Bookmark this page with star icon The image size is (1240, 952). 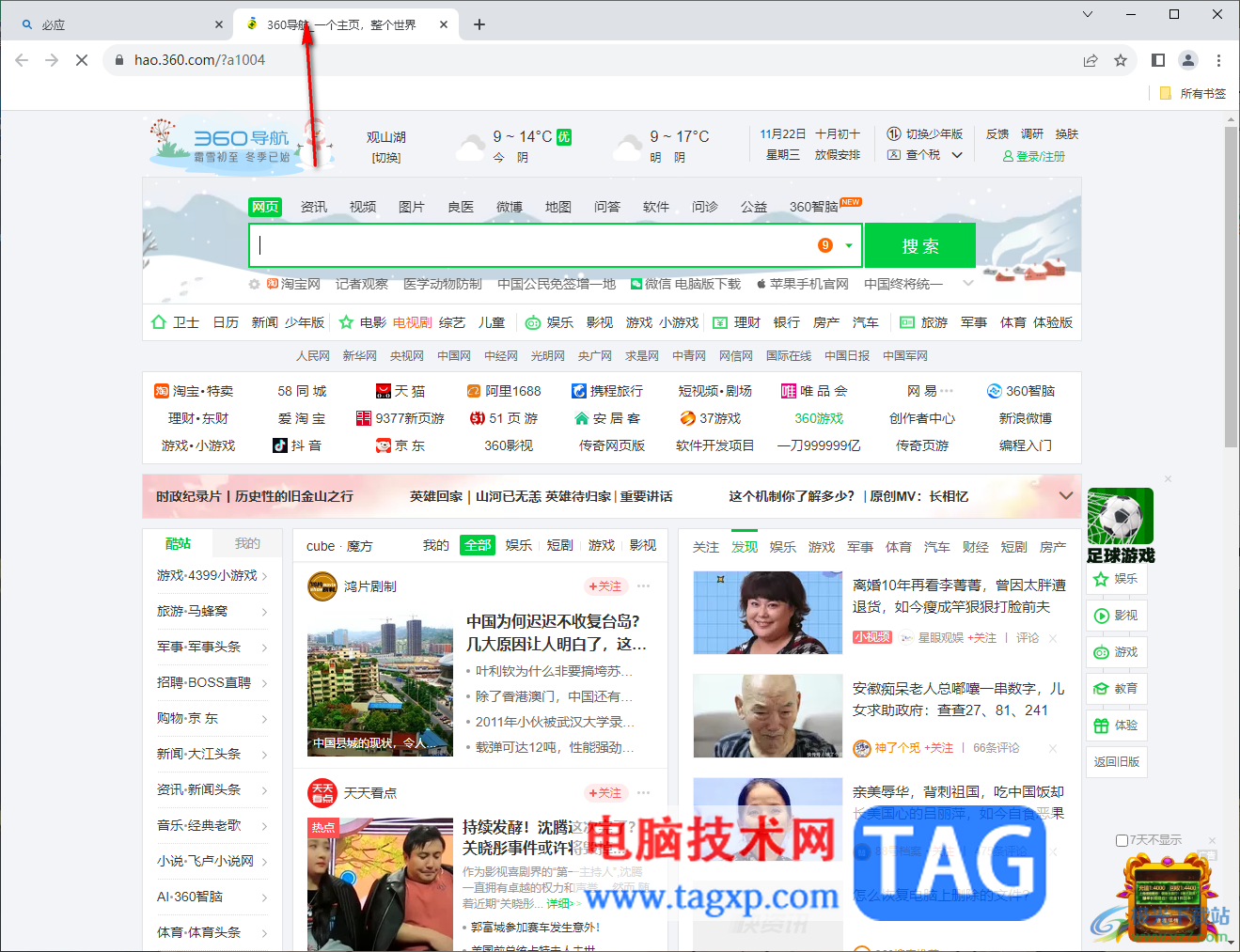(x=1121, y=60)
